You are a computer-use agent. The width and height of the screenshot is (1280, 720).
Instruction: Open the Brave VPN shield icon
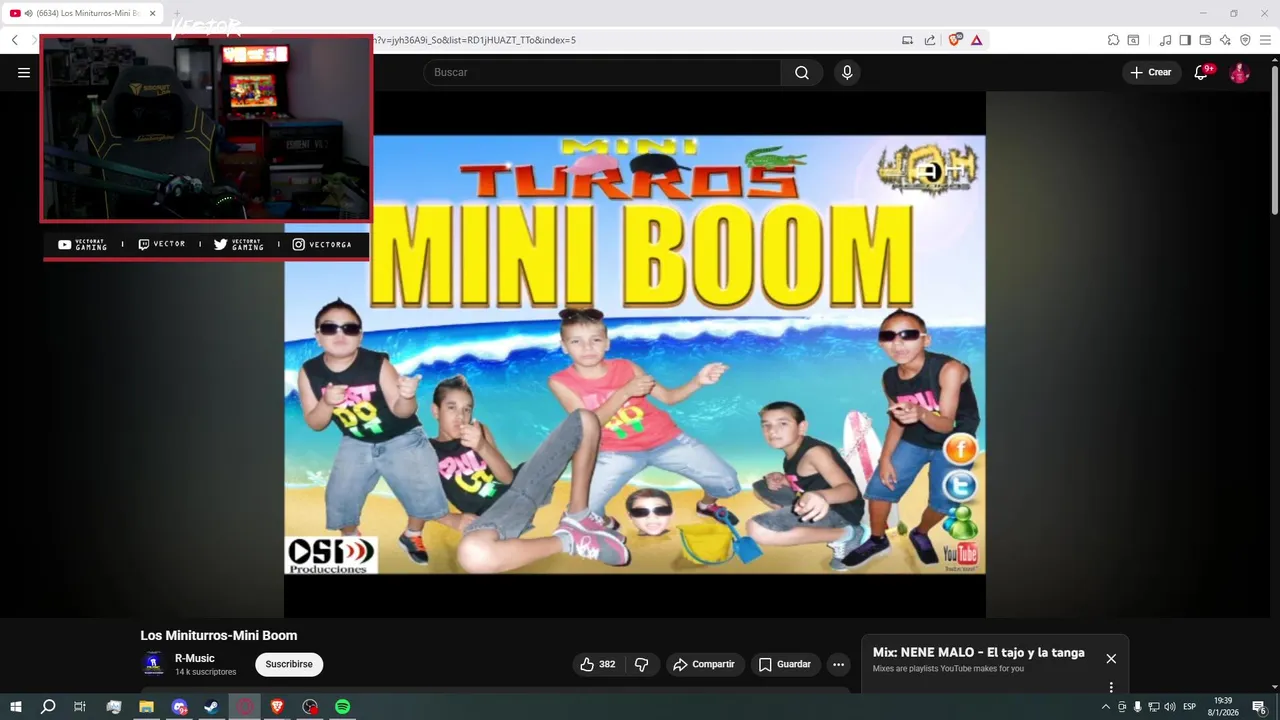[1245, 40]
